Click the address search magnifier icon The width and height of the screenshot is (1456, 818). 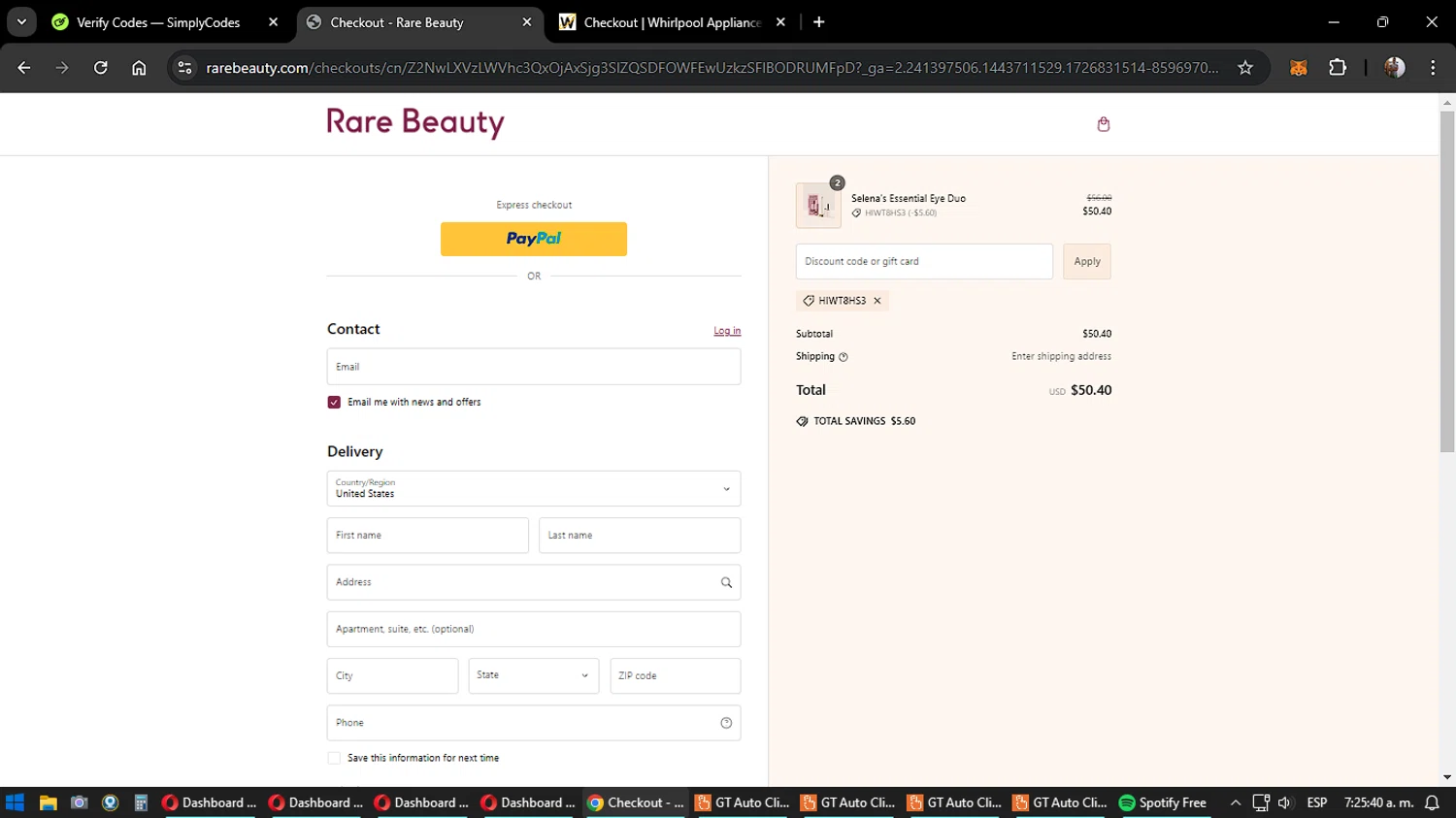click(x=726, y=582)
